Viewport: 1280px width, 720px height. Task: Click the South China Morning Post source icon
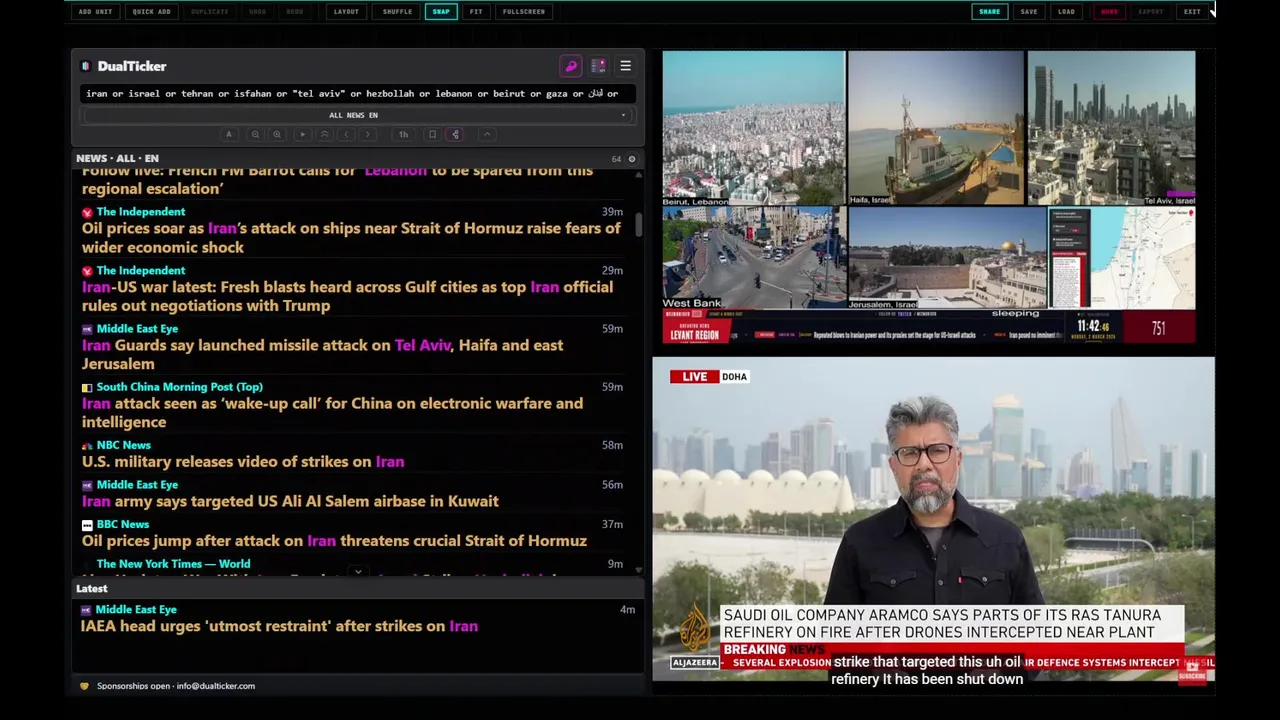[87, 387]
